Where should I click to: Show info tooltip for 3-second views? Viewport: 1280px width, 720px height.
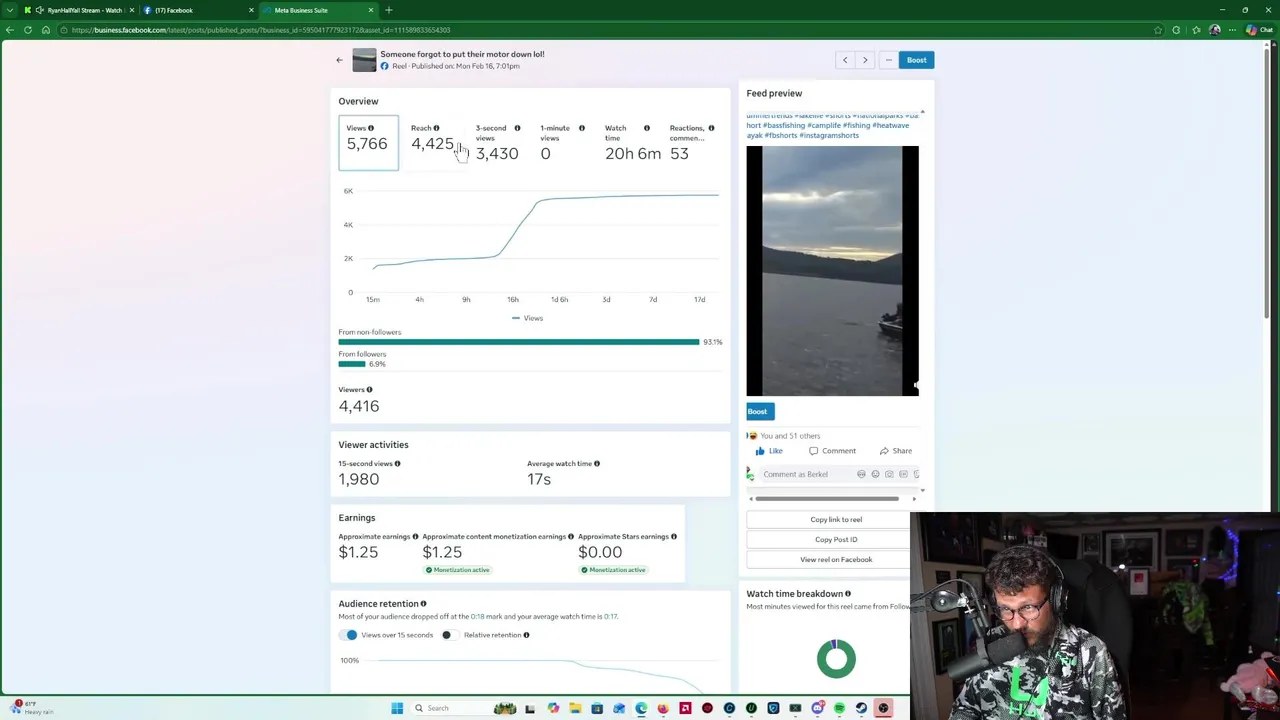517,128
